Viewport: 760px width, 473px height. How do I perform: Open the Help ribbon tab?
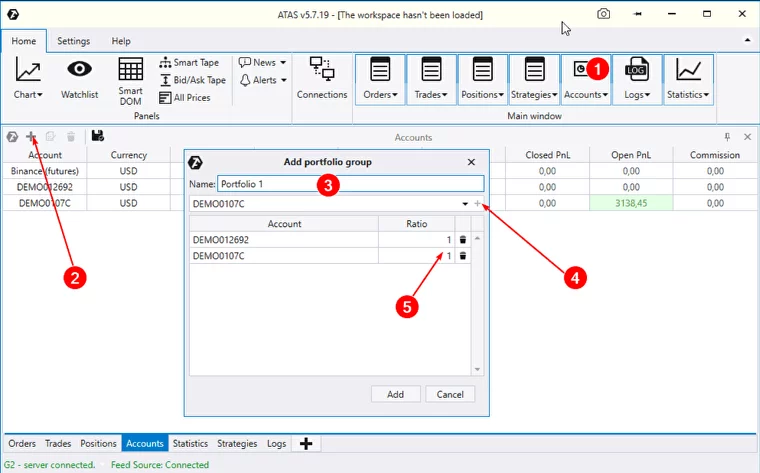pyautogui.click(x=121, y=41)
